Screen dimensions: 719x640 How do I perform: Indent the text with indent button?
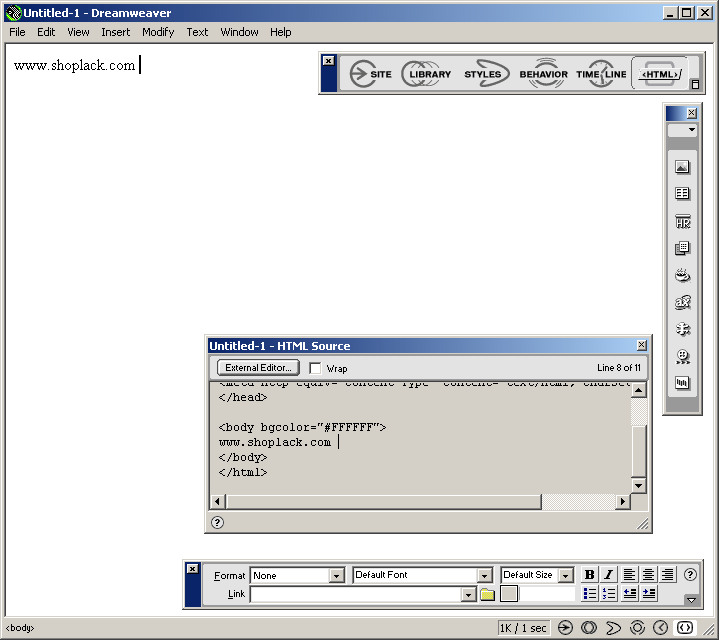coord(649,594)
